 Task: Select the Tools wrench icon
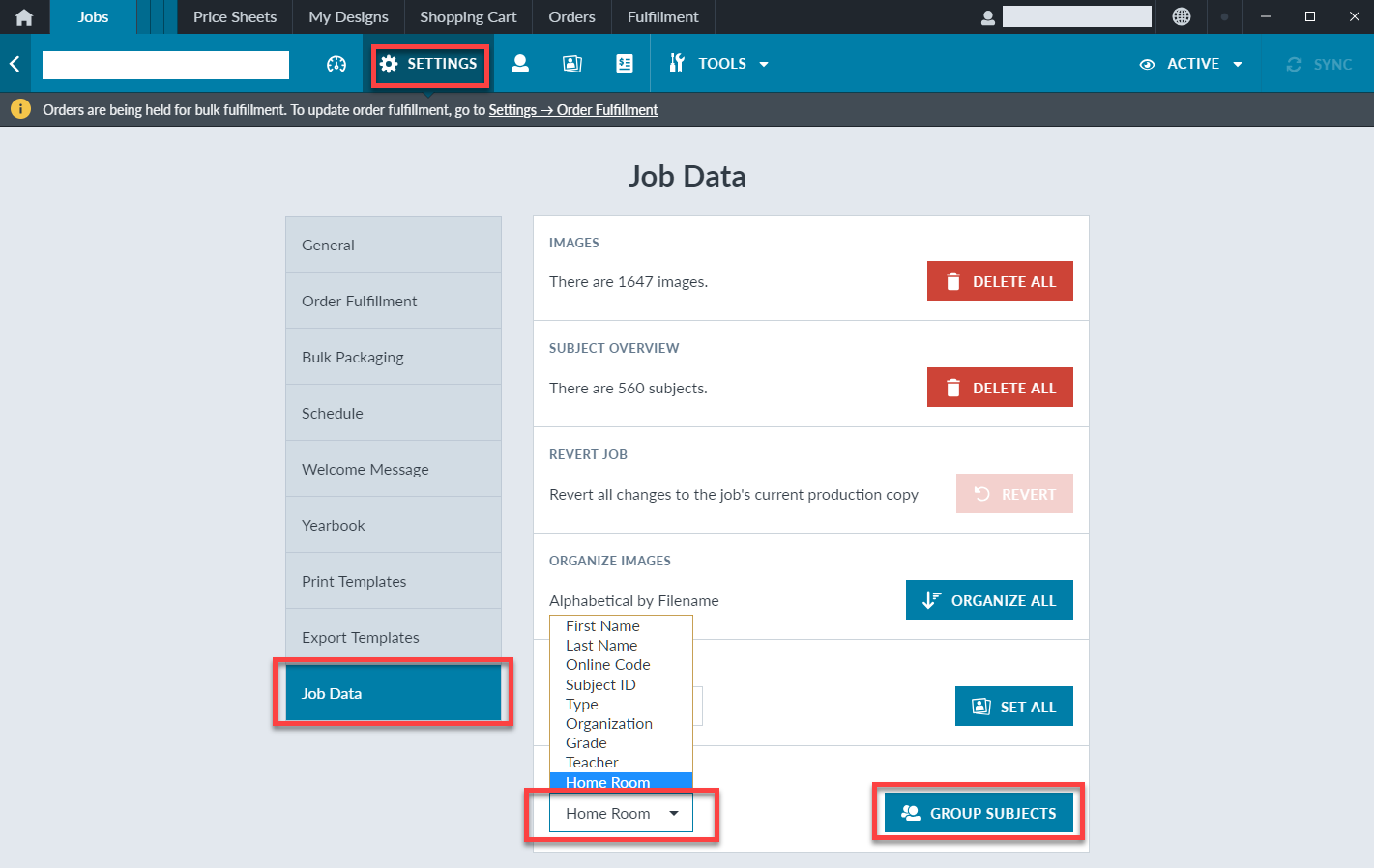(x=676, y=63)
